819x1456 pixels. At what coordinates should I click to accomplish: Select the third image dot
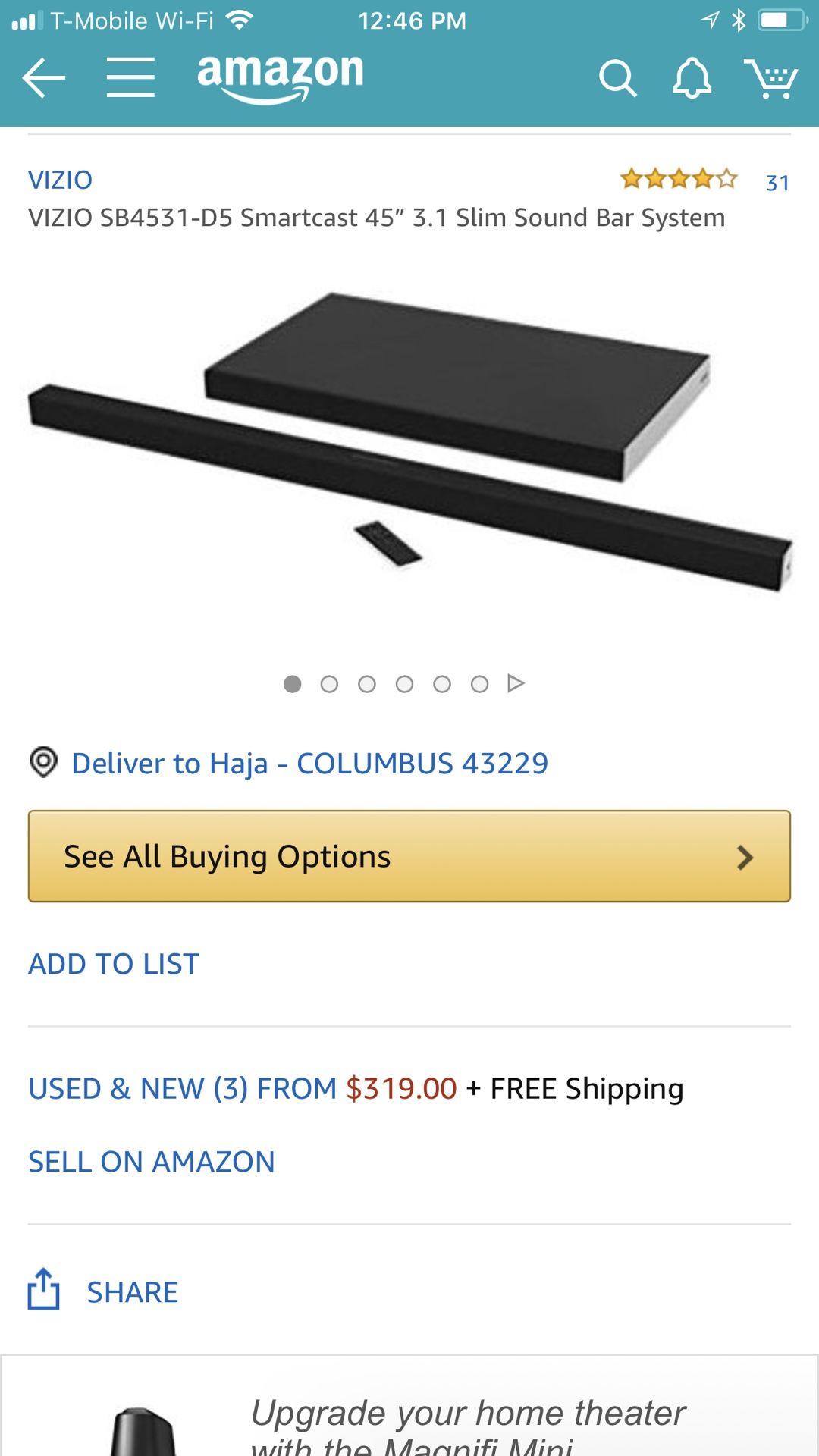point(367,684)
